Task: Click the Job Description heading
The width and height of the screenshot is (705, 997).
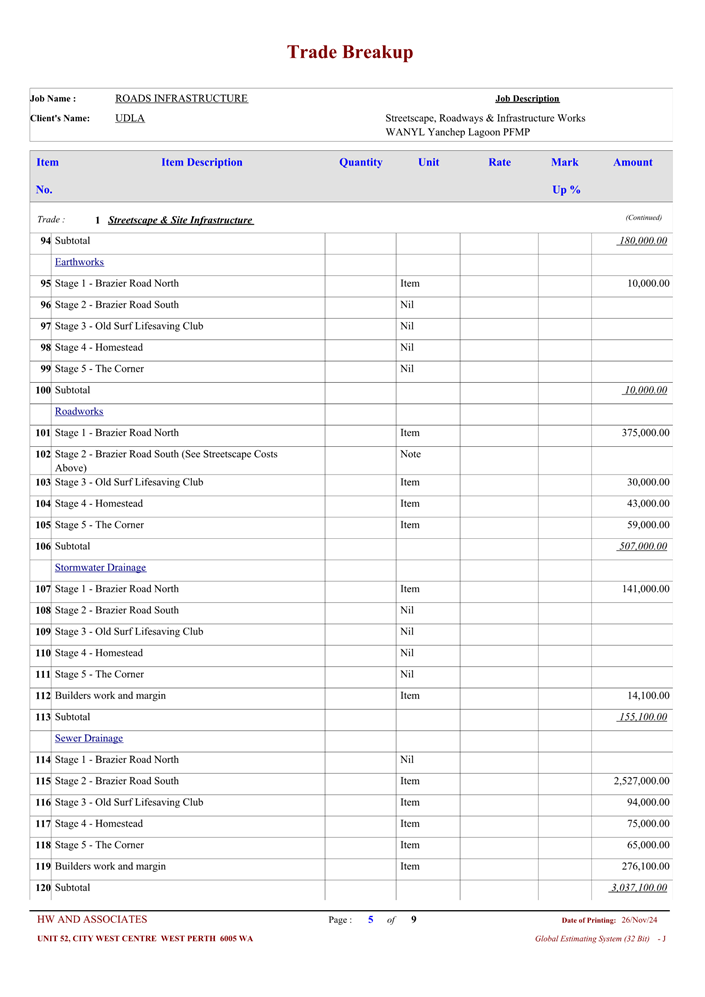Action: (527, 98)
